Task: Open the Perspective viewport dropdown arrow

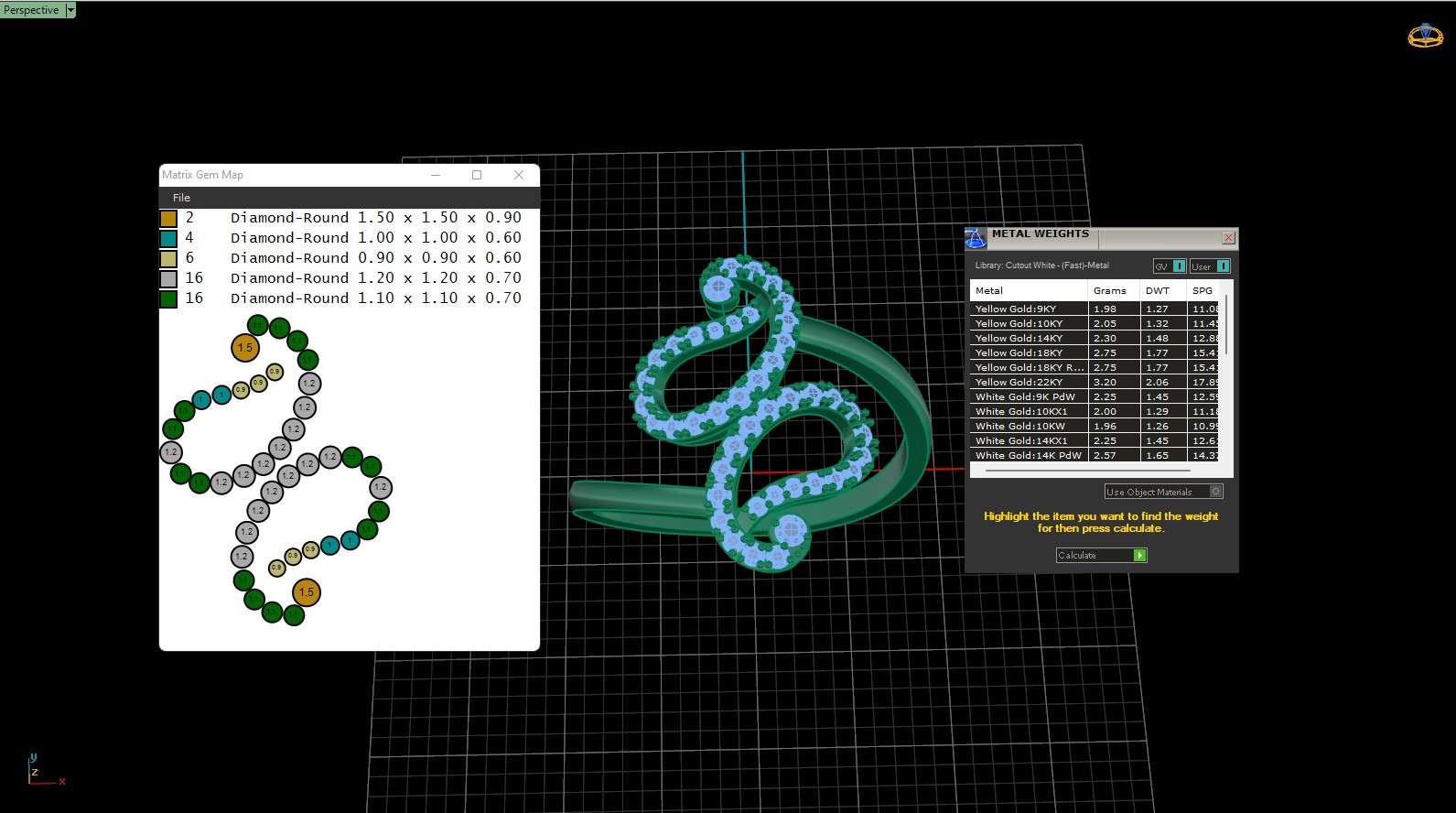Action: [x=70, y=10]
